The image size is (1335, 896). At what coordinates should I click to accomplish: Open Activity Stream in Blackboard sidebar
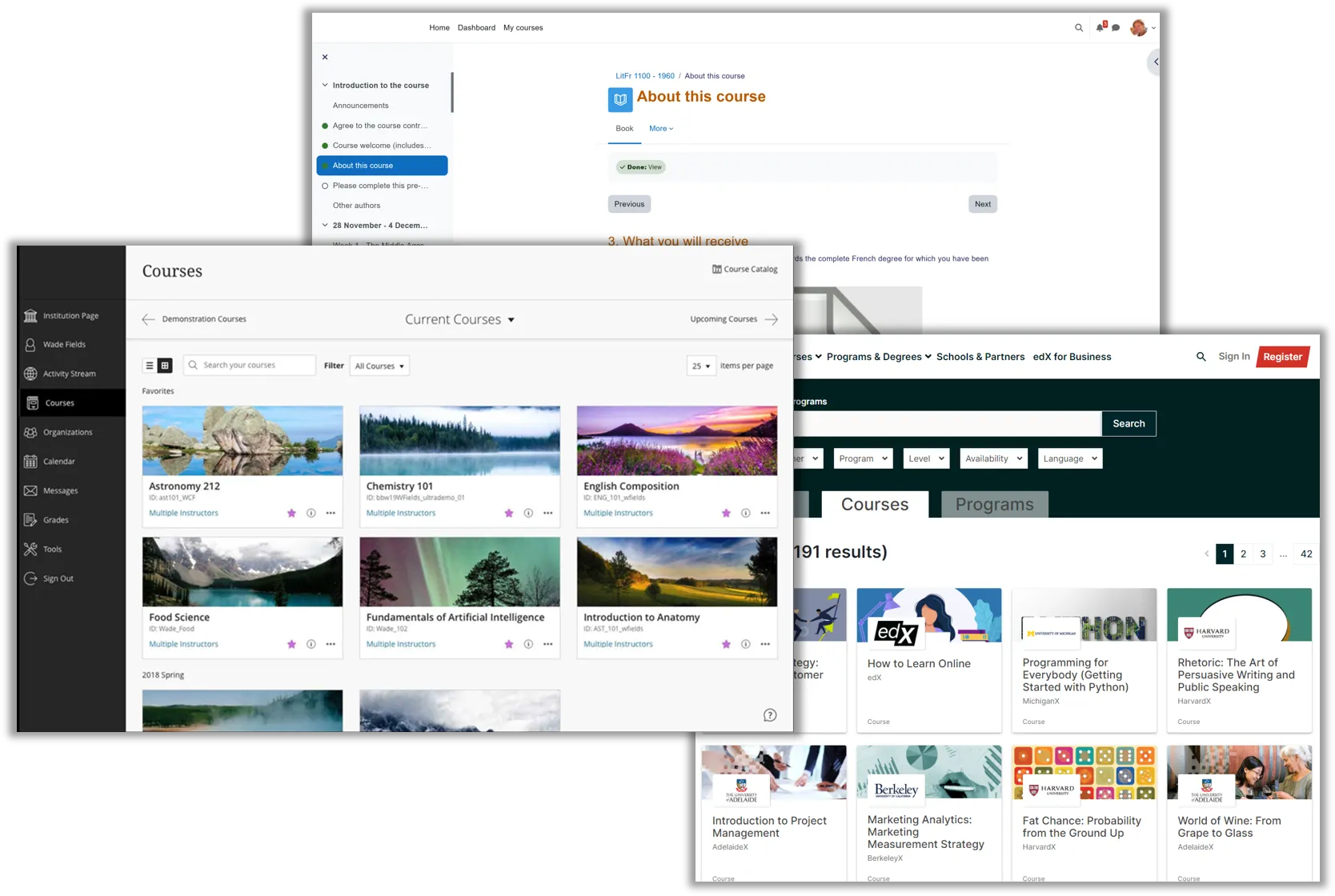point(71,374)
